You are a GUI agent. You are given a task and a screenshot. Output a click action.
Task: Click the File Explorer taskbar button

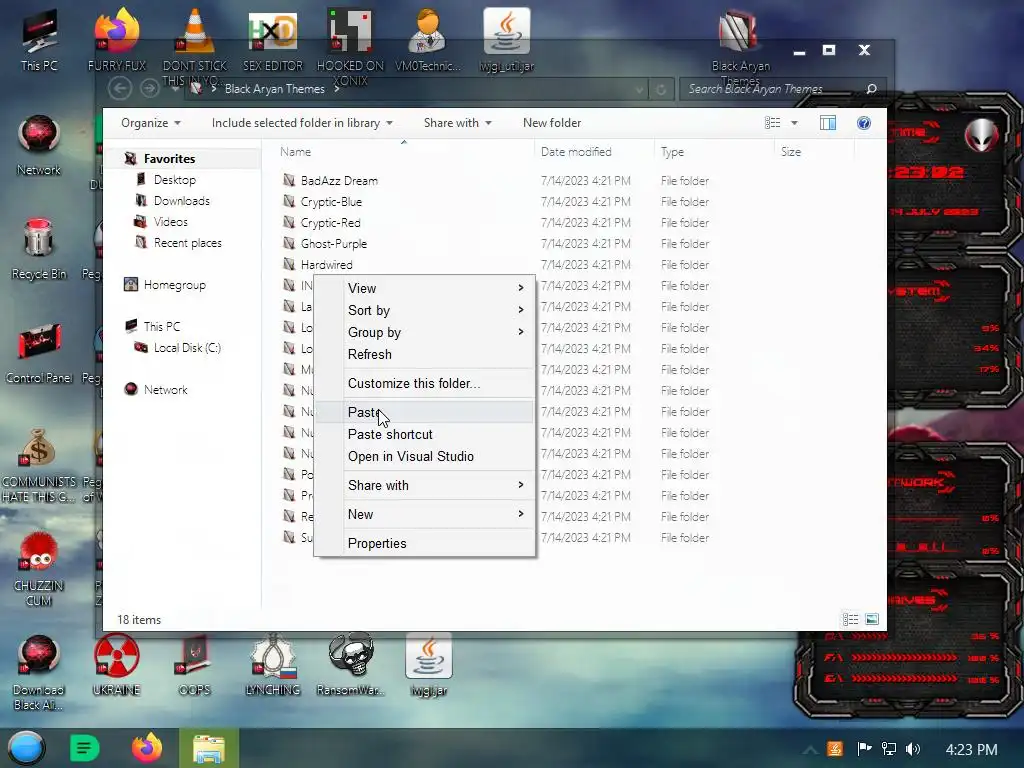coord(209,748)
